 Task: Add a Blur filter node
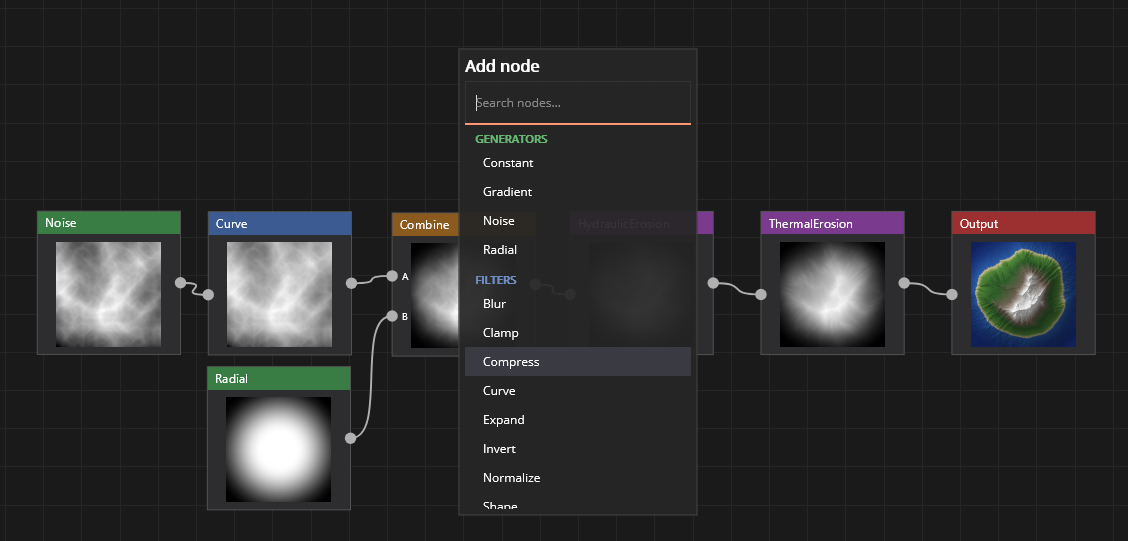(578, 304)
